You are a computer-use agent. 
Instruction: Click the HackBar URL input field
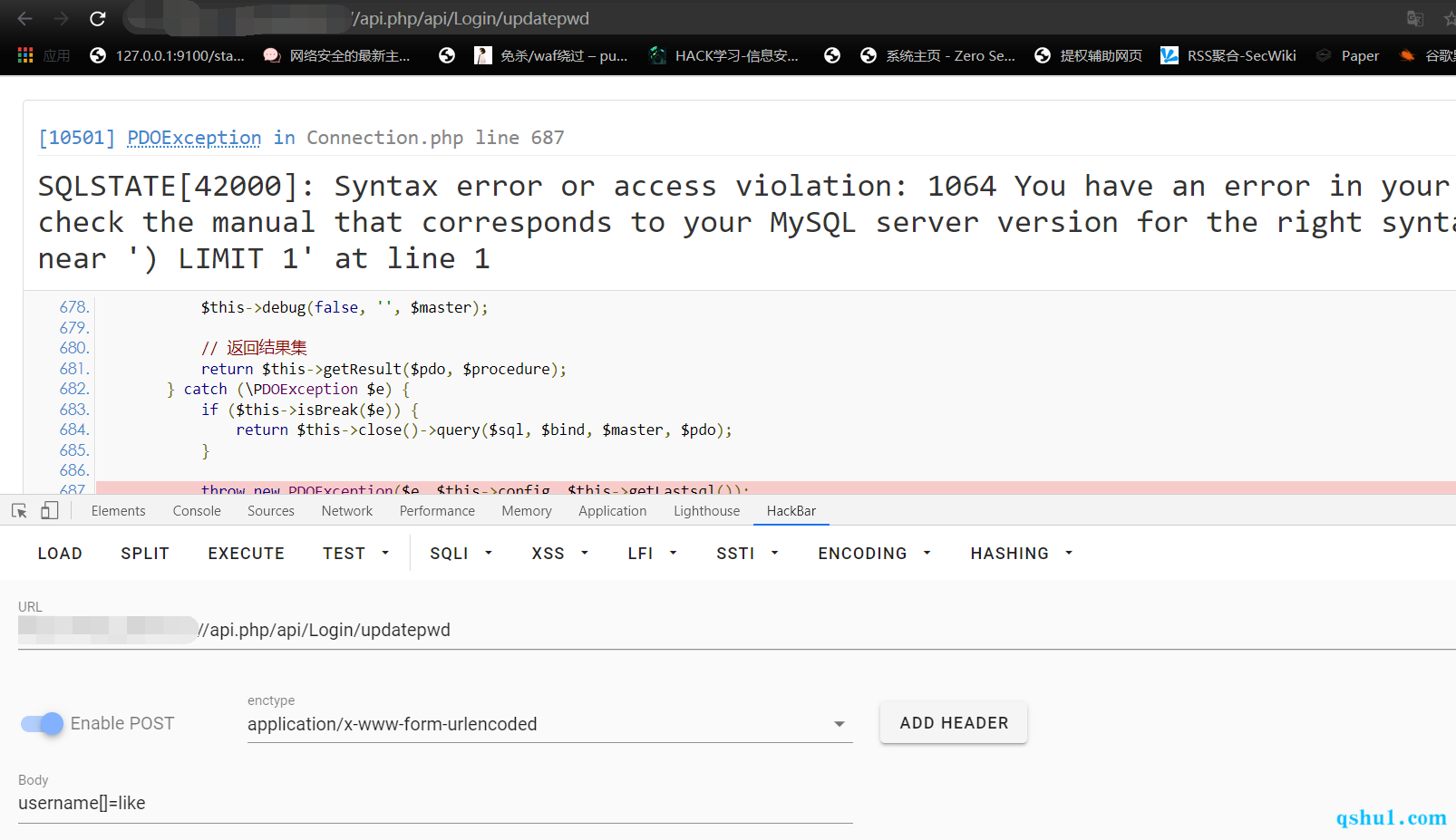737,630
